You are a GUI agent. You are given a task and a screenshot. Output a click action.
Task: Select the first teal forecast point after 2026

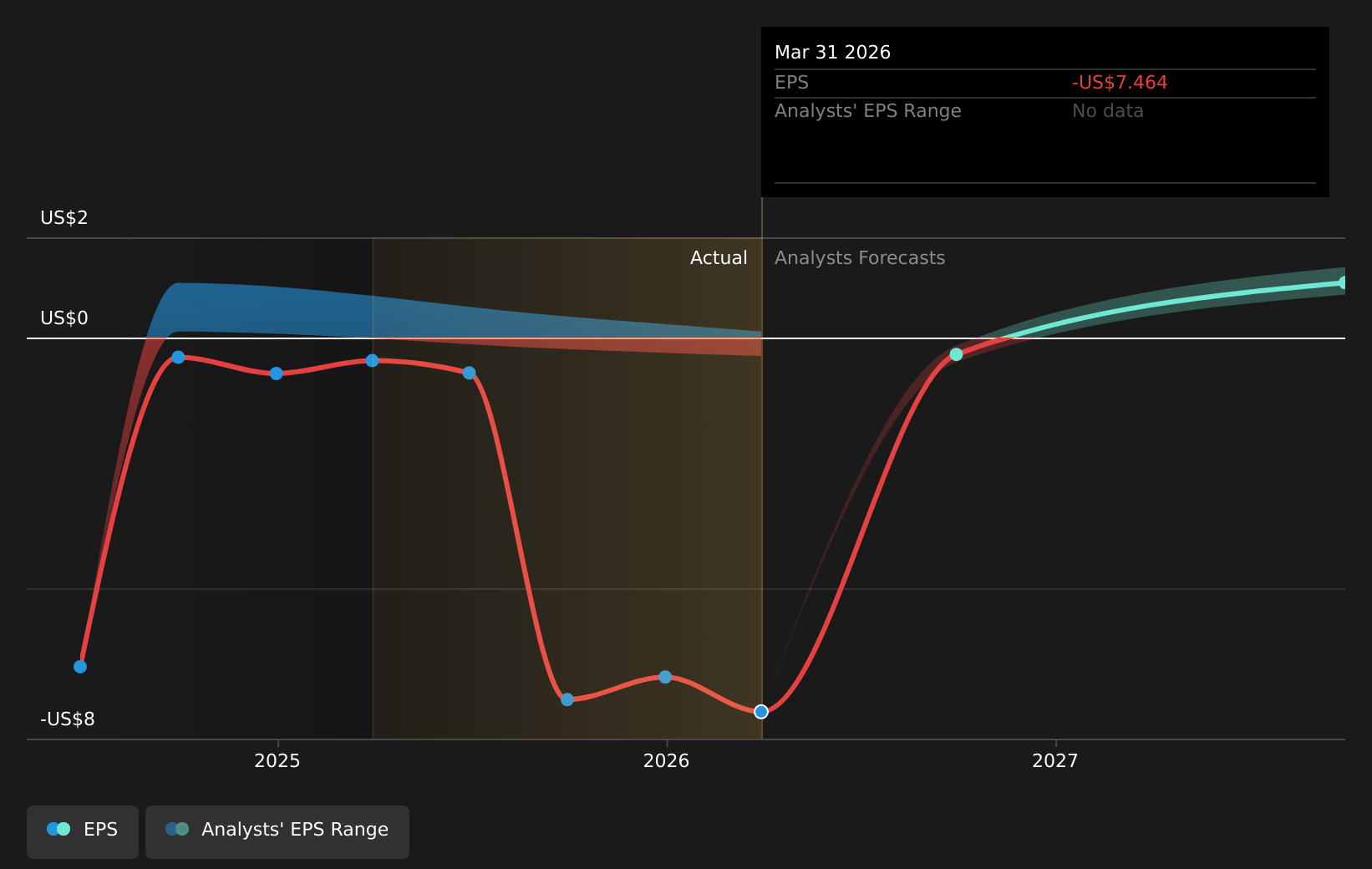point(956,354)
